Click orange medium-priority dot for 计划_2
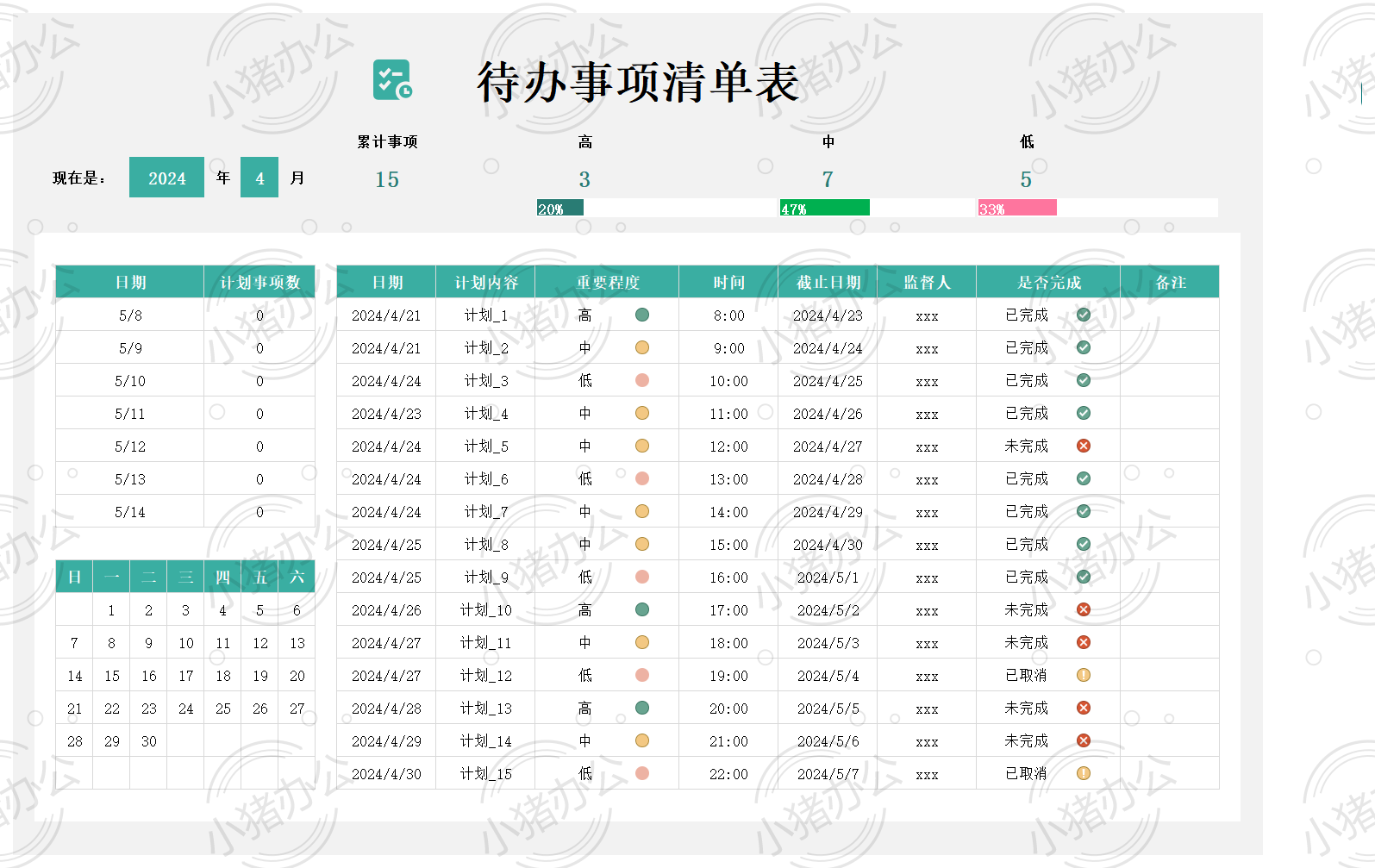The image size is (1375, 868). point(642,347)
